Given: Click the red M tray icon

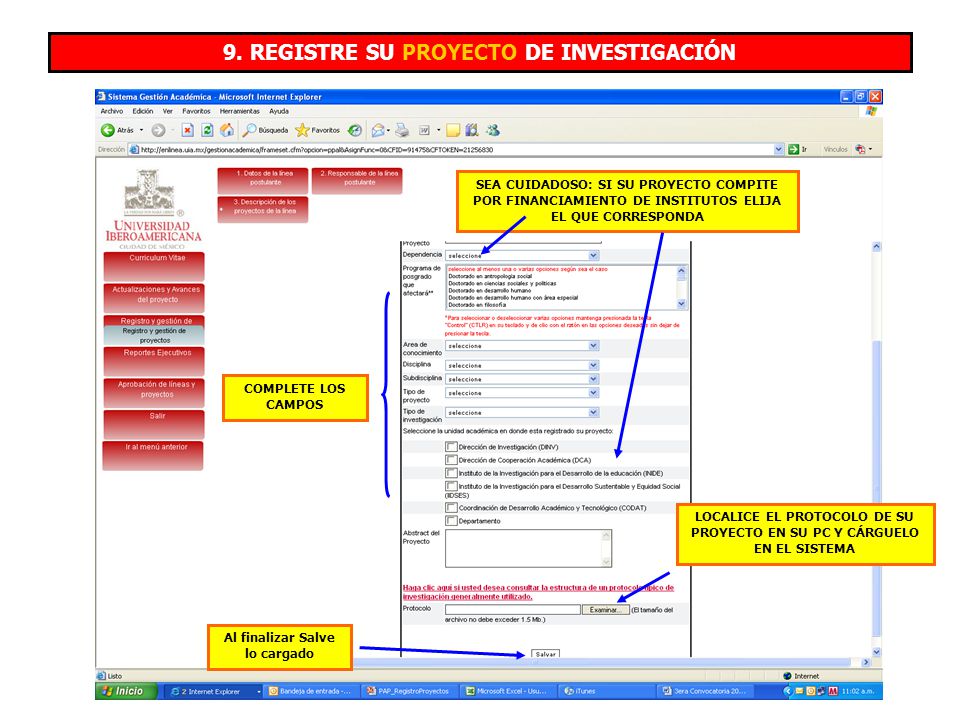Looking at the screenshot, I should [833, 691].
